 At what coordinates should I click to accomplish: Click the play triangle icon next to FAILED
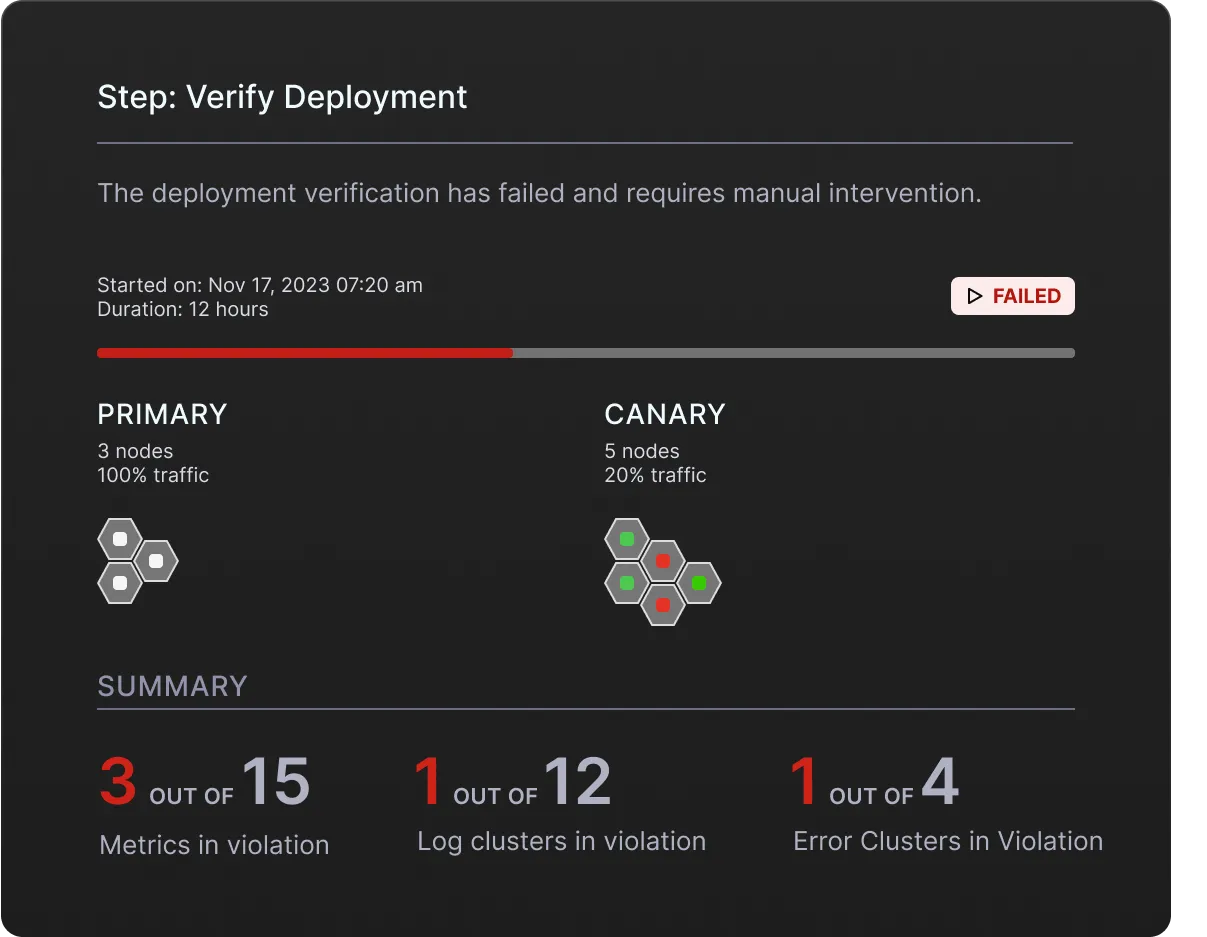[975, 296]
